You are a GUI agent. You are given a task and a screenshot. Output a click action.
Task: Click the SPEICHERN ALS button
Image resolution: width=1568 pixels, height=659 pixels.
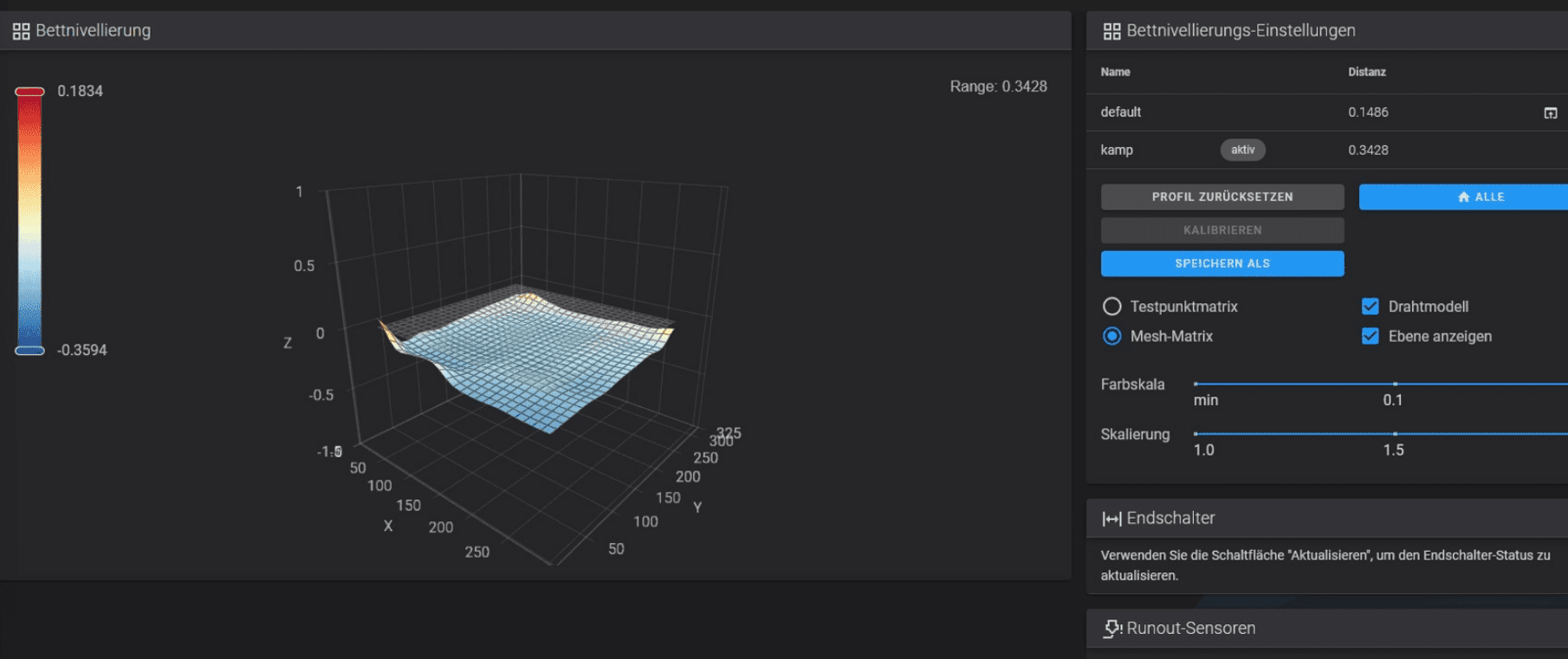point(1222,263)
